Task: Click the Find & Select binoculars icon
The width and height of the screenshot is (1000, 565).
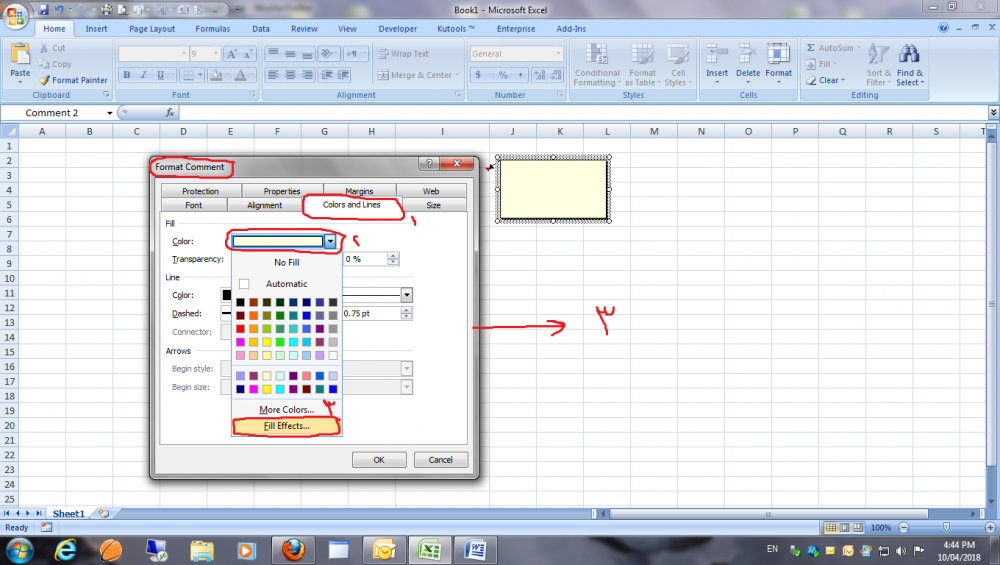Action: [x=909, y=54]
